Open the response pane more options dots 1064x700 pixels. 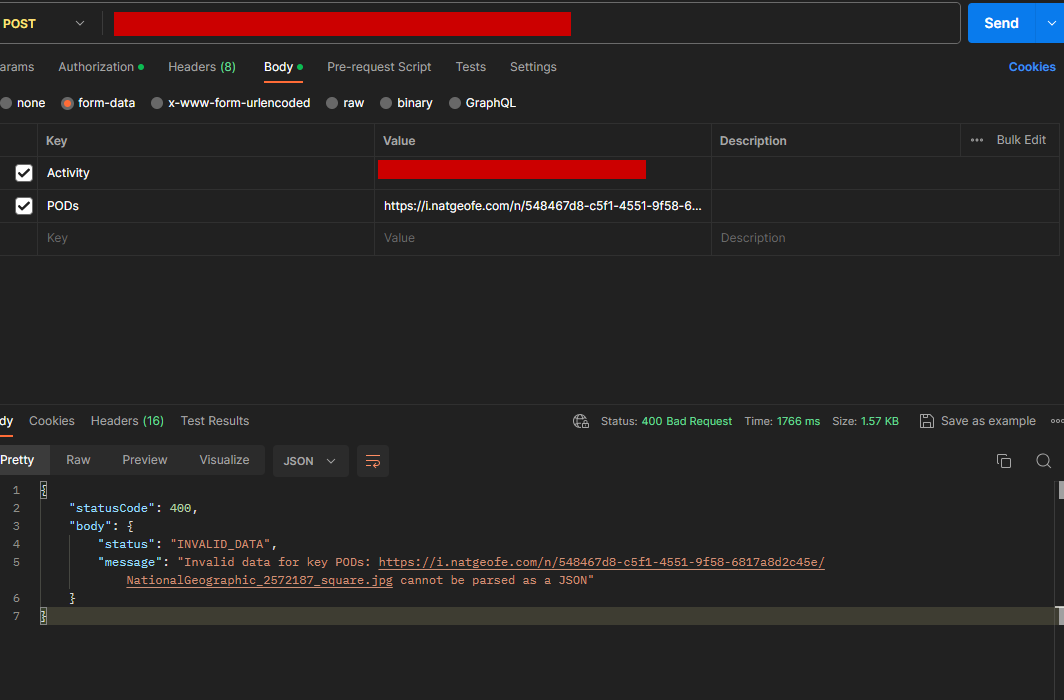pos(1057,421)
